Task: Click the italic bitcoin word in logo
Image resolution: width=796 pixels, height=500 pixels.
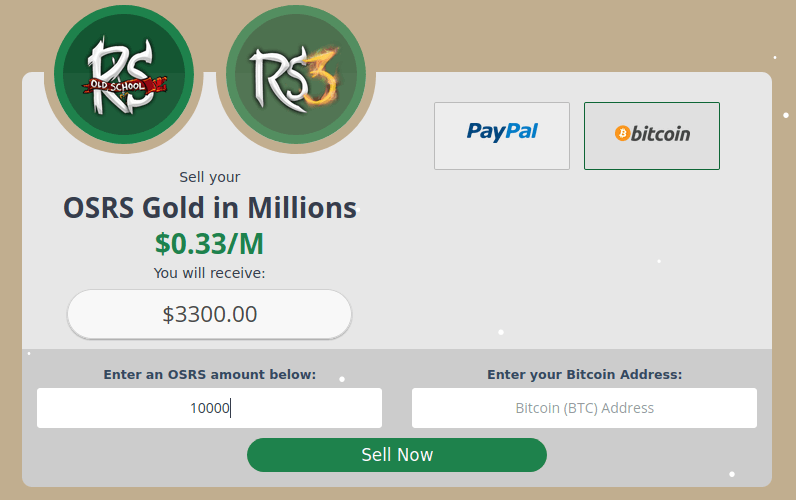Action: [x=660, y=134]
